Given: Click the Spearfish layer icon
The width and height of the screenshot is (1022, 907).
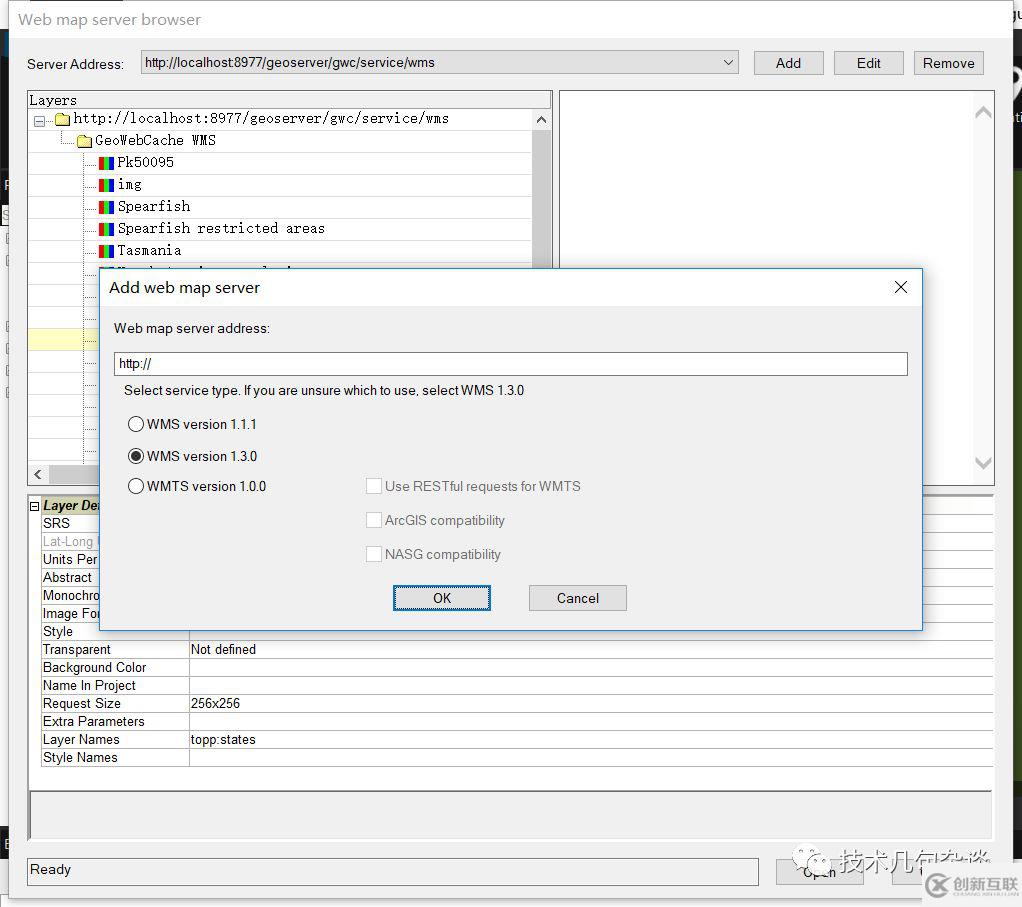Looking at the screenshot, I should (106, 207).
